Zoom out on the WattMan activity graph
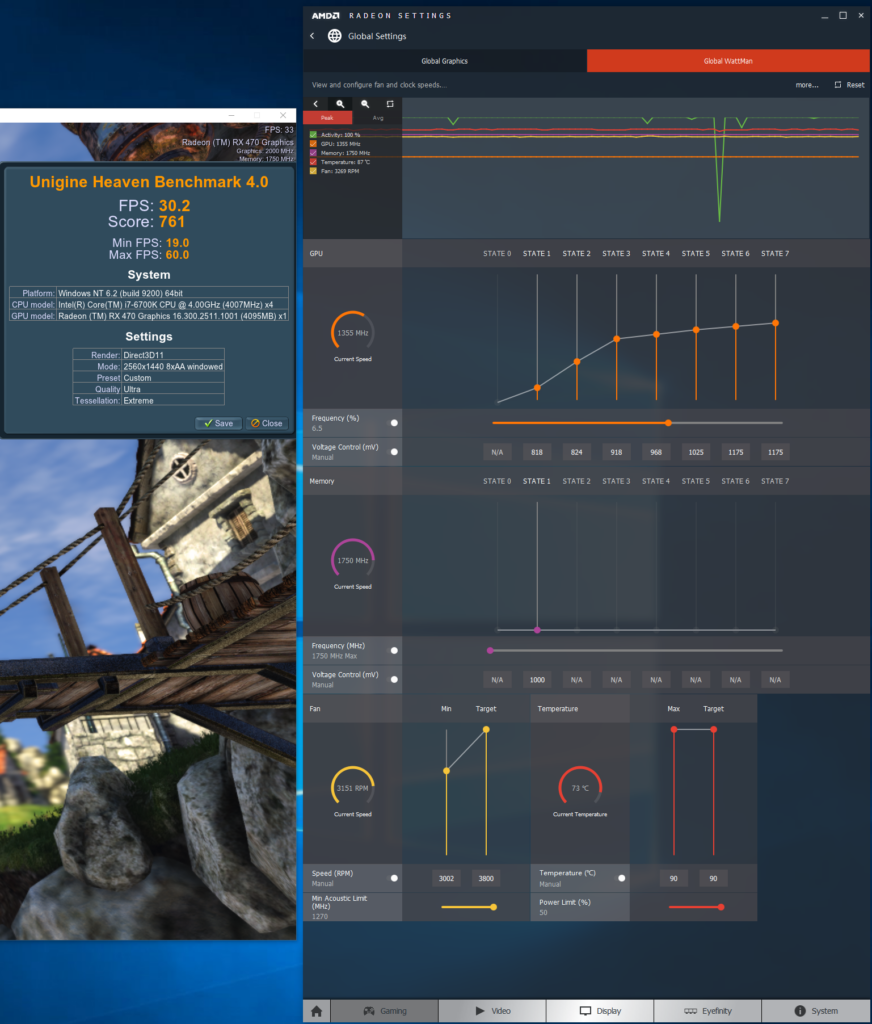Screen dimensions: 872x1024 (x=365, y=104)
